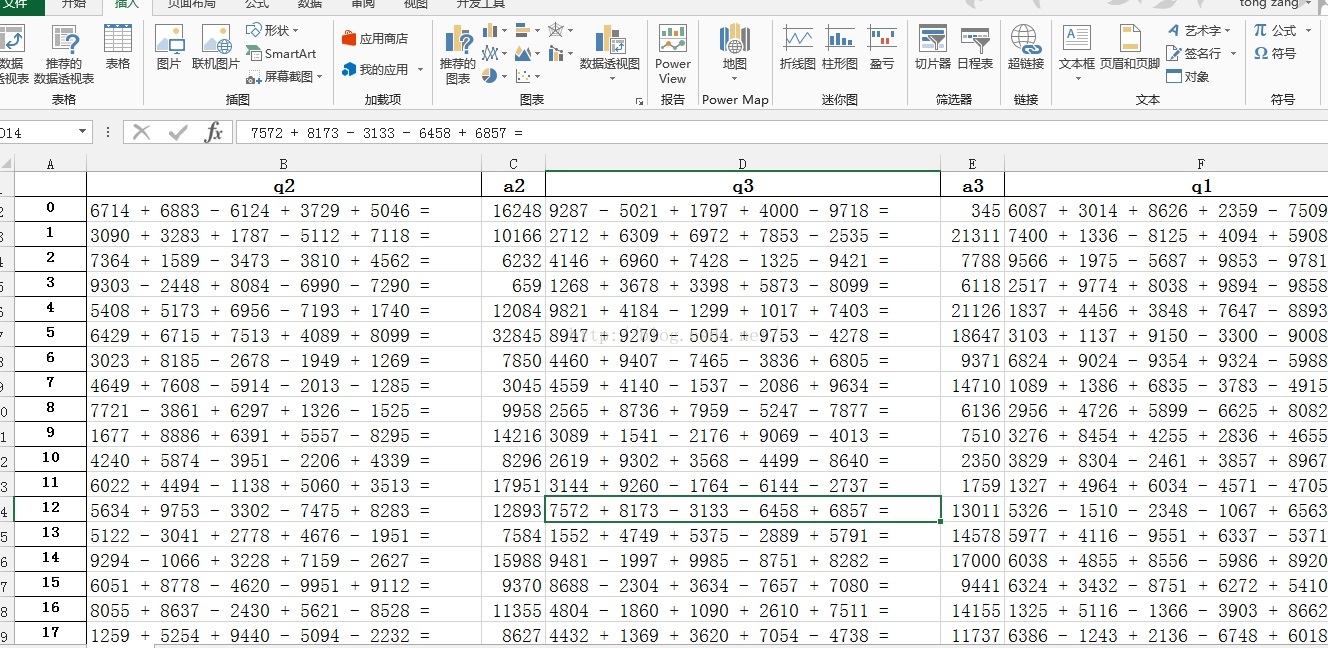
Task: Switch to the Developer (开发工具) tab
Action: [x=481, y=5]
